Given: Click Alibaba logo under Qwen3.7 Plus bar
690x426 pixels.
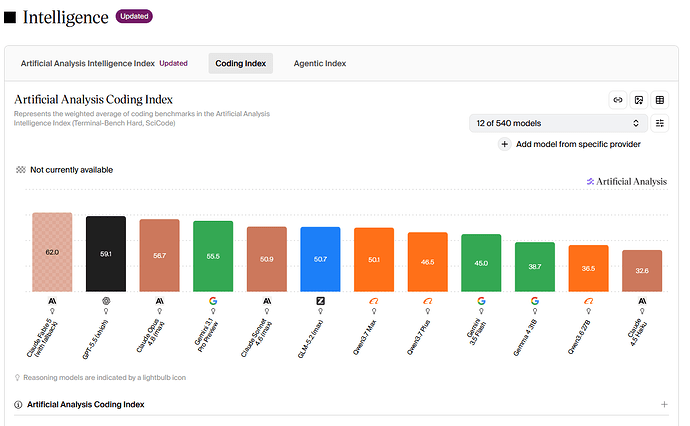Looking at the screenshot, I should (427, 301).
